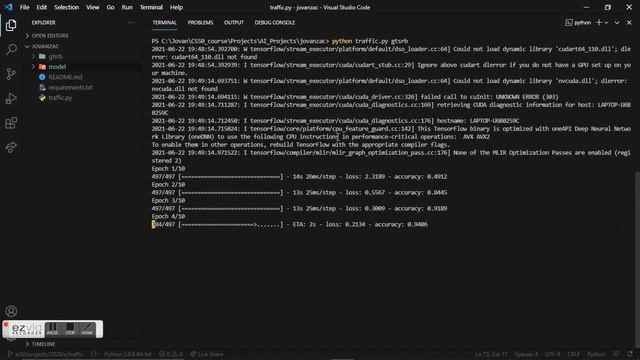Open the requirements.txt file
Screen dimensions: 640x360
71,87
